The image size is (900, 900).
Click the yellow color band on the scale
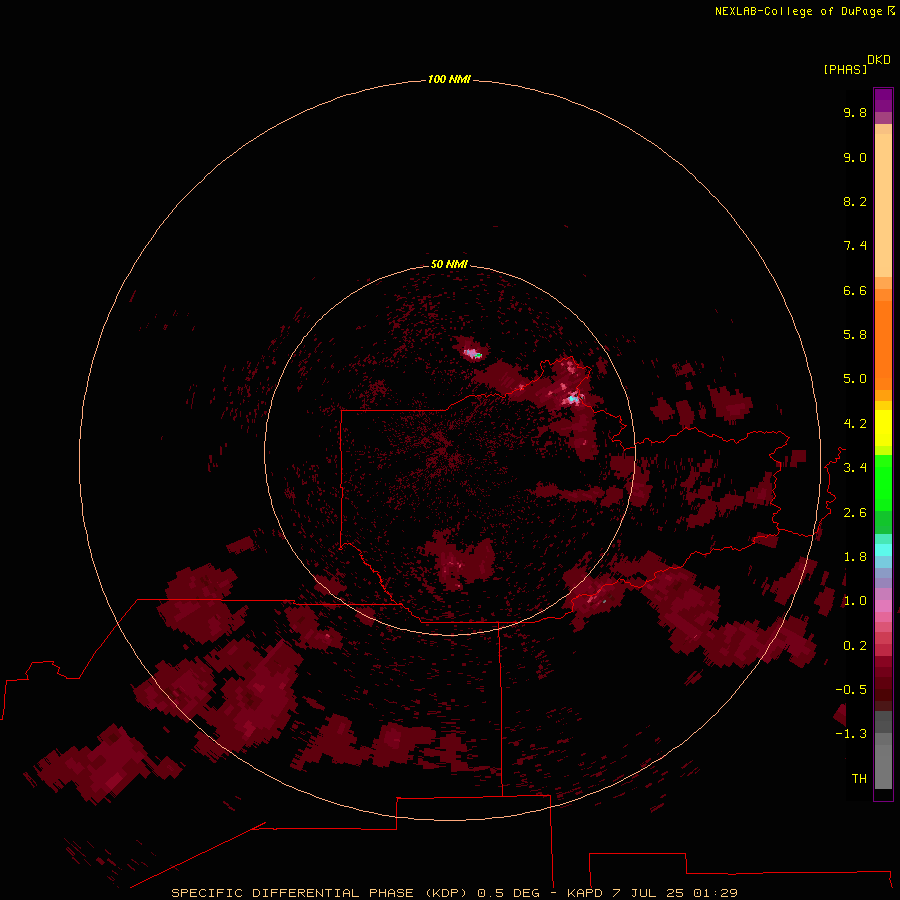(883, 428)
